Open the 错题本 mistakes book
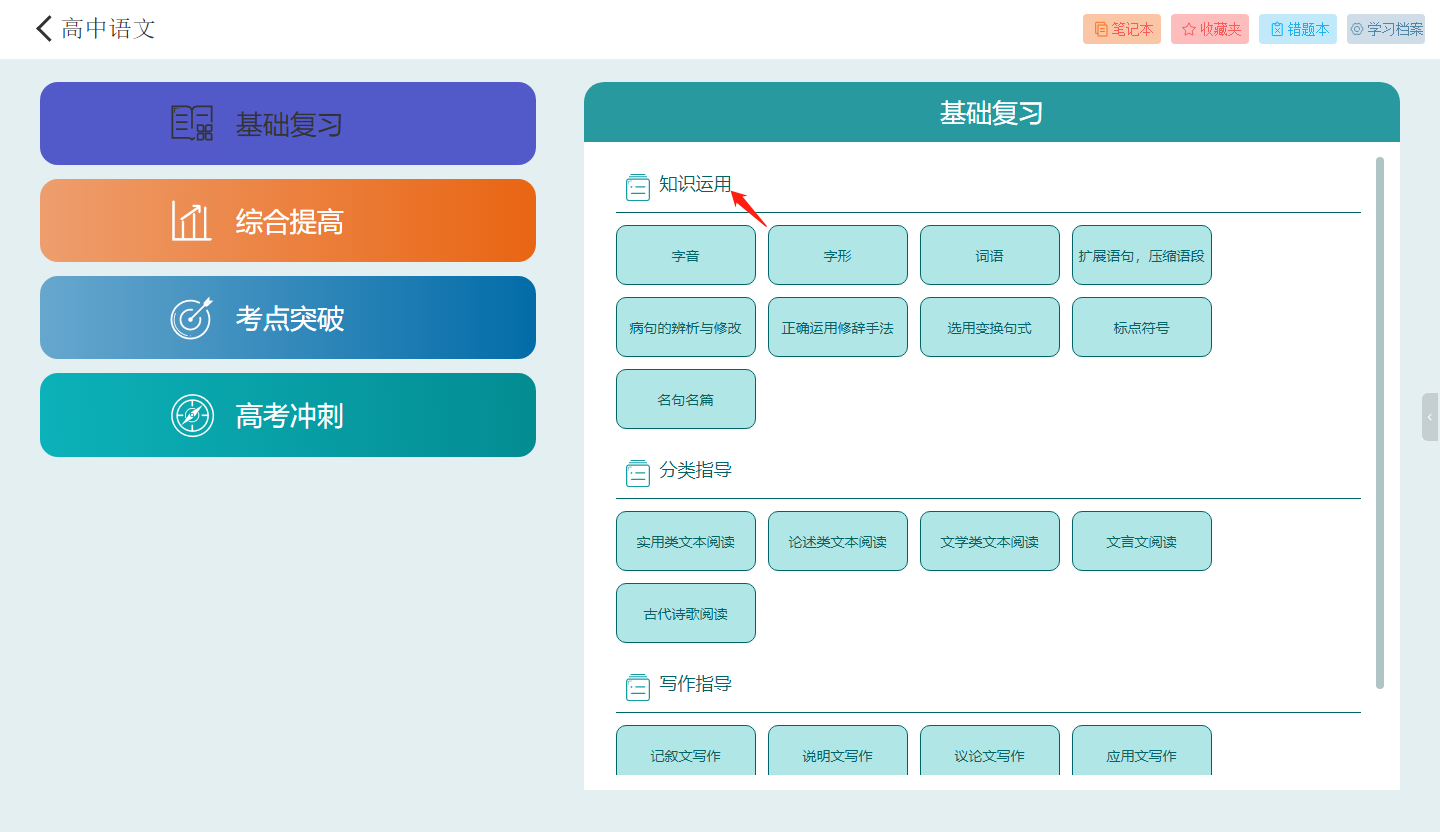Screen dimensions: 1440x832 click(x=1298, y=29)
